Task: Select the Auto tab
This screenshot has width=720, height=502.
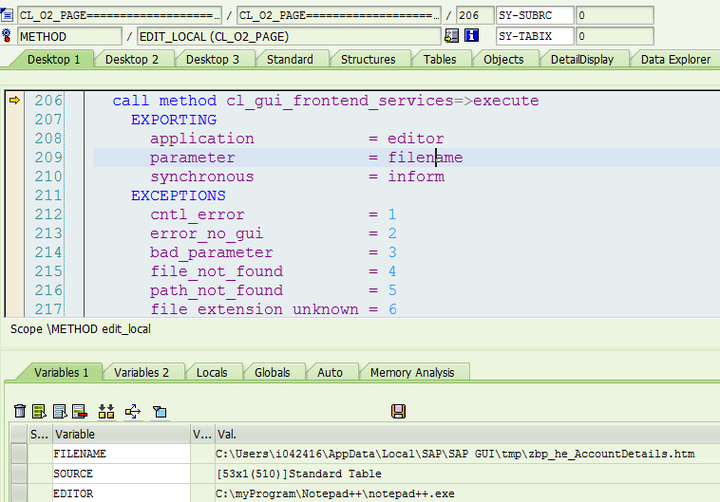Action: [x=330, y=372]
